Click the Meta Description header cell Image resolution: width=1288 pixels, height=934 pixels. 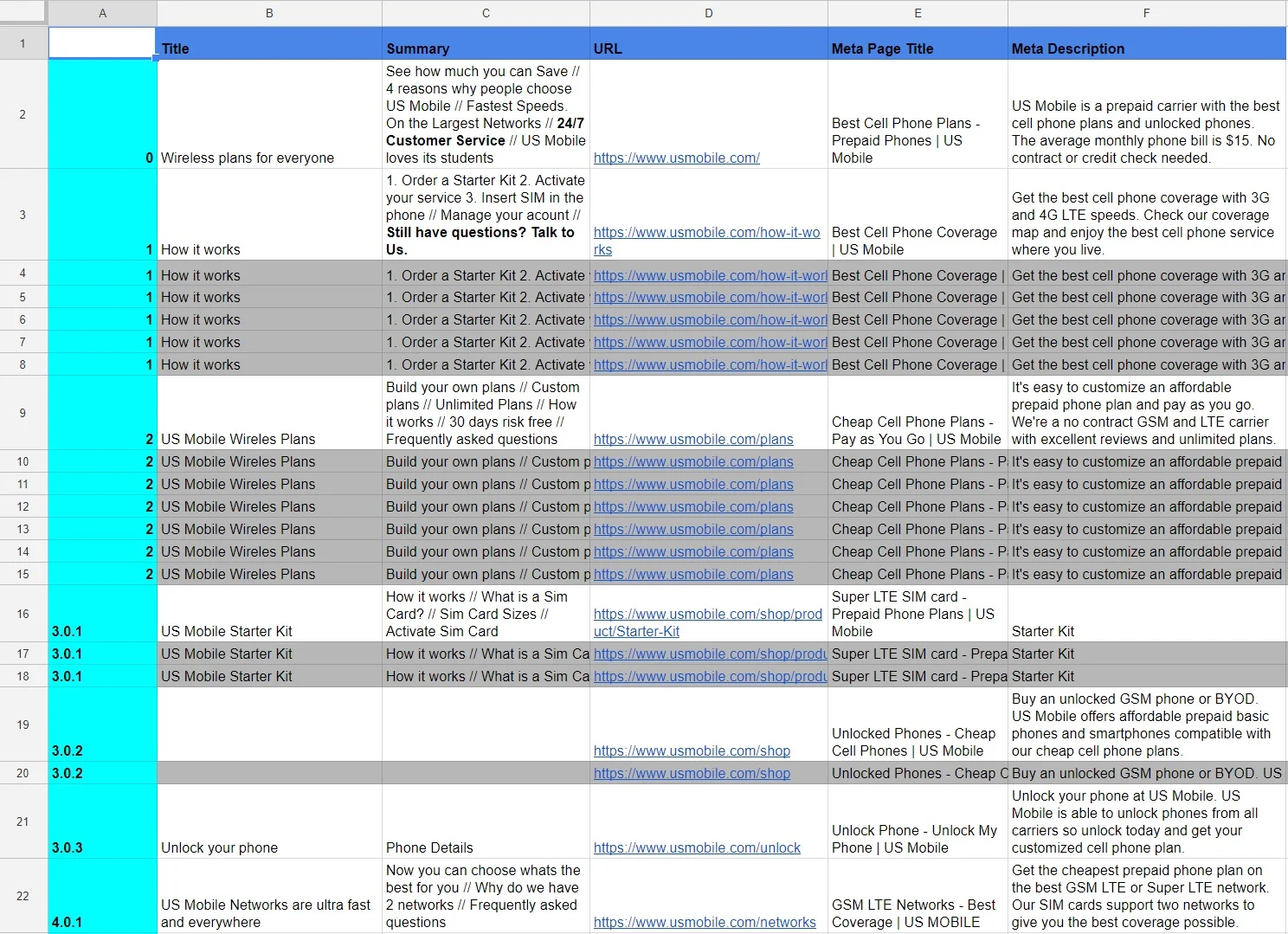1147,43
